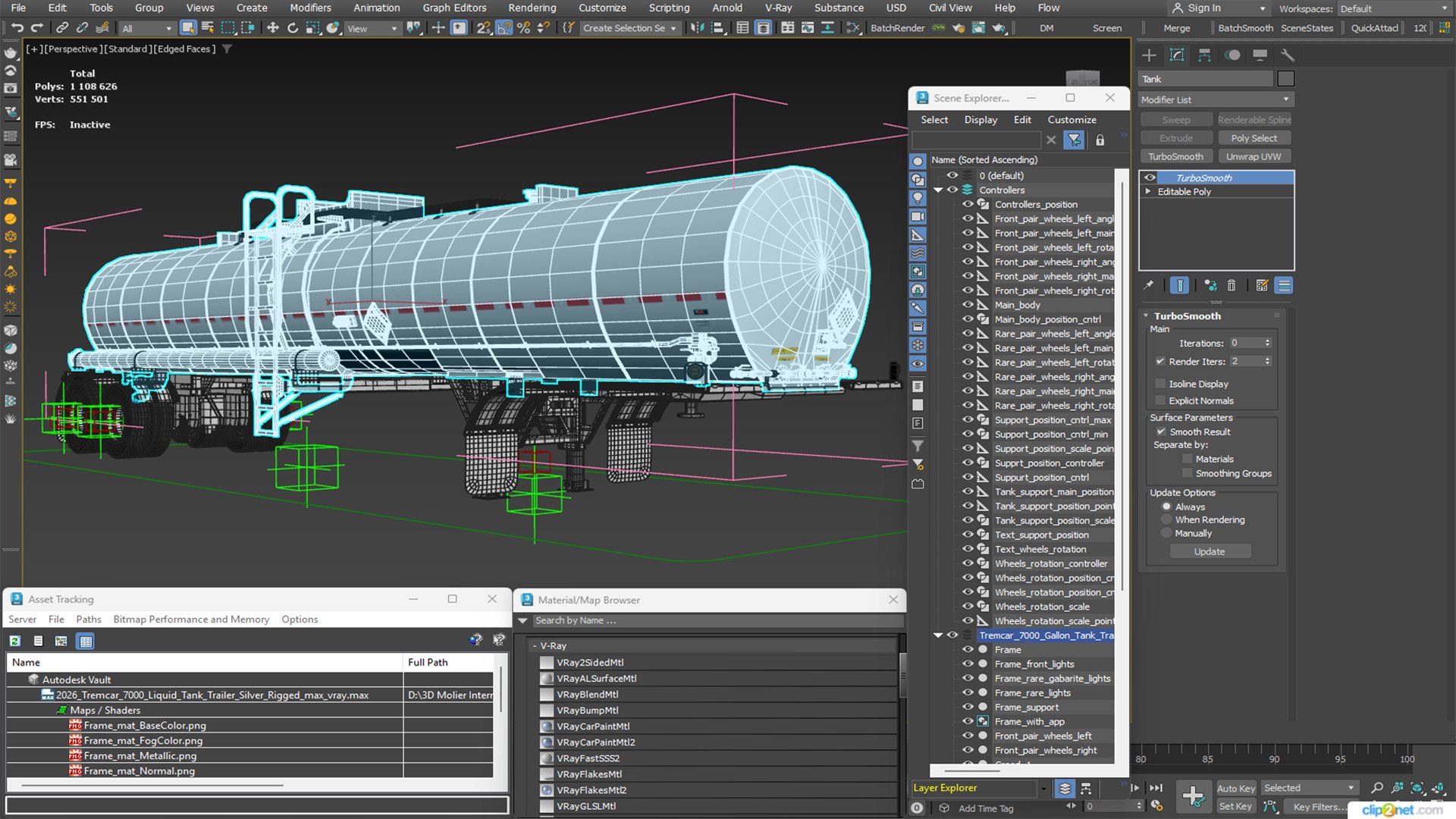The width and height of the screenshot is (1456, 819).
Task: Open the Paths menu in Asset Tracking
Action: [x=88, y=620]
